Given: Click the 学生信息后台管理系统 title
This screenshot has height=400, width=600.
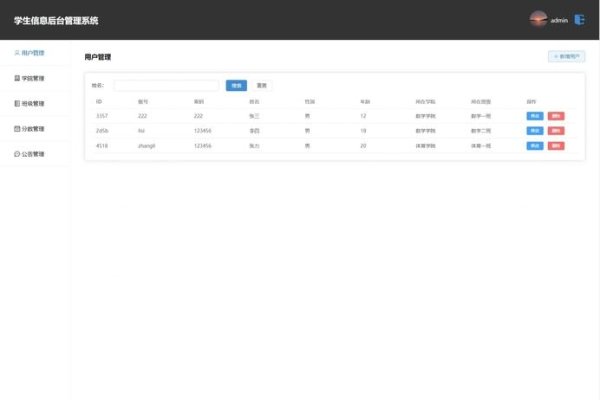Looking at the screenshot, I should pos(56,21).
